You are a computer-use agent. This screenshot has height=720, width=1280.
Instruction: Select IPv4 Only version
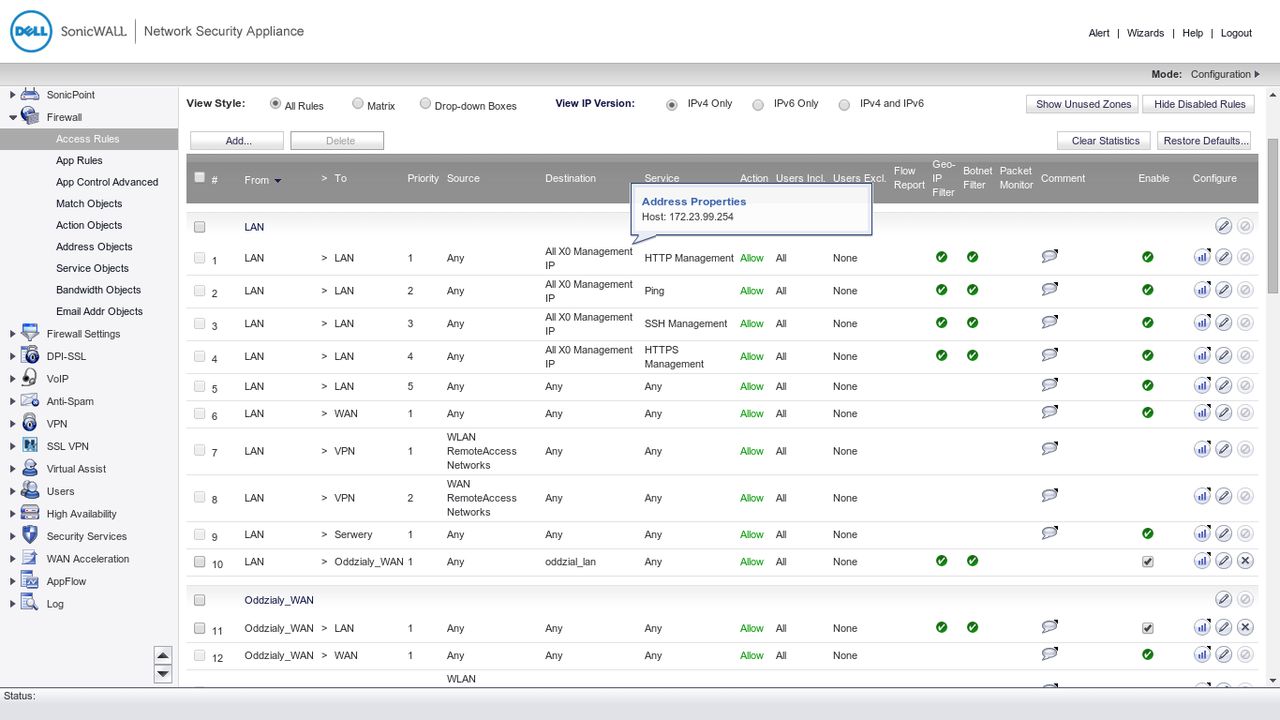coord(672,104)
